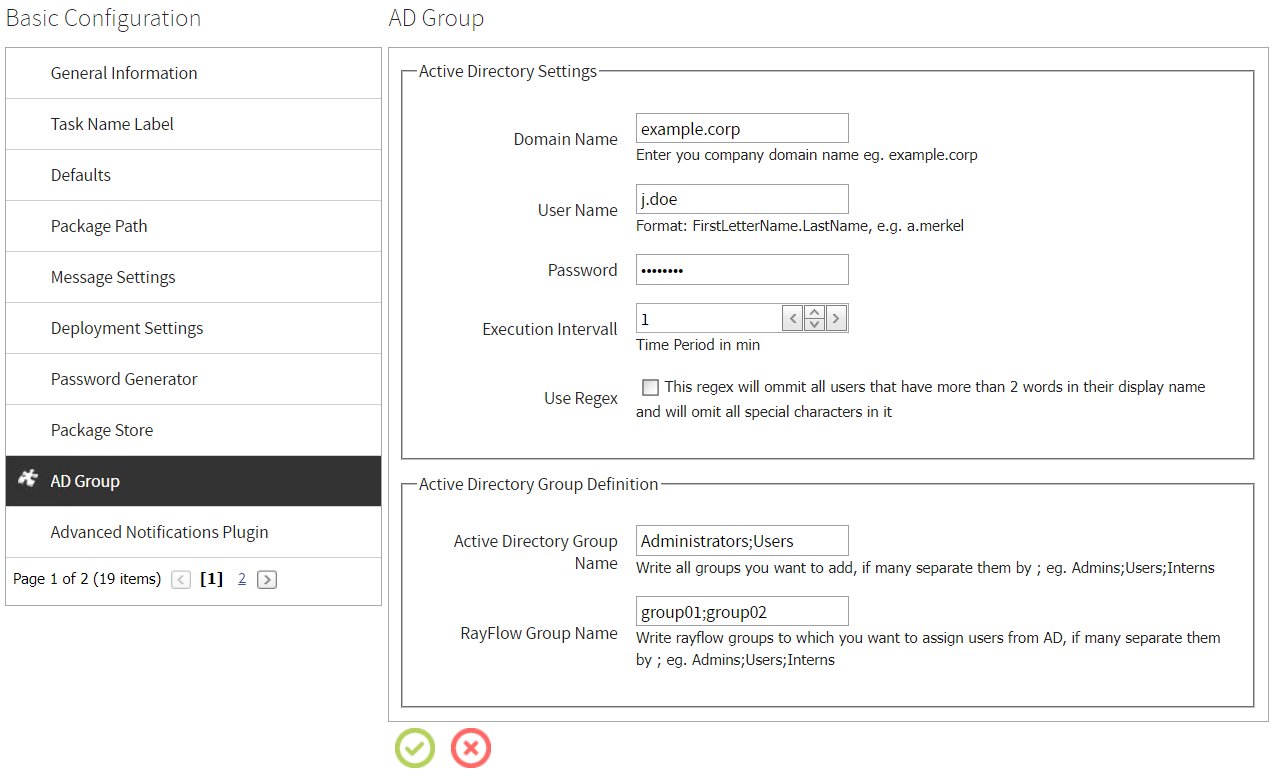
Task: Open Advanced Notifications Plugin section
Action: (160, 532)
